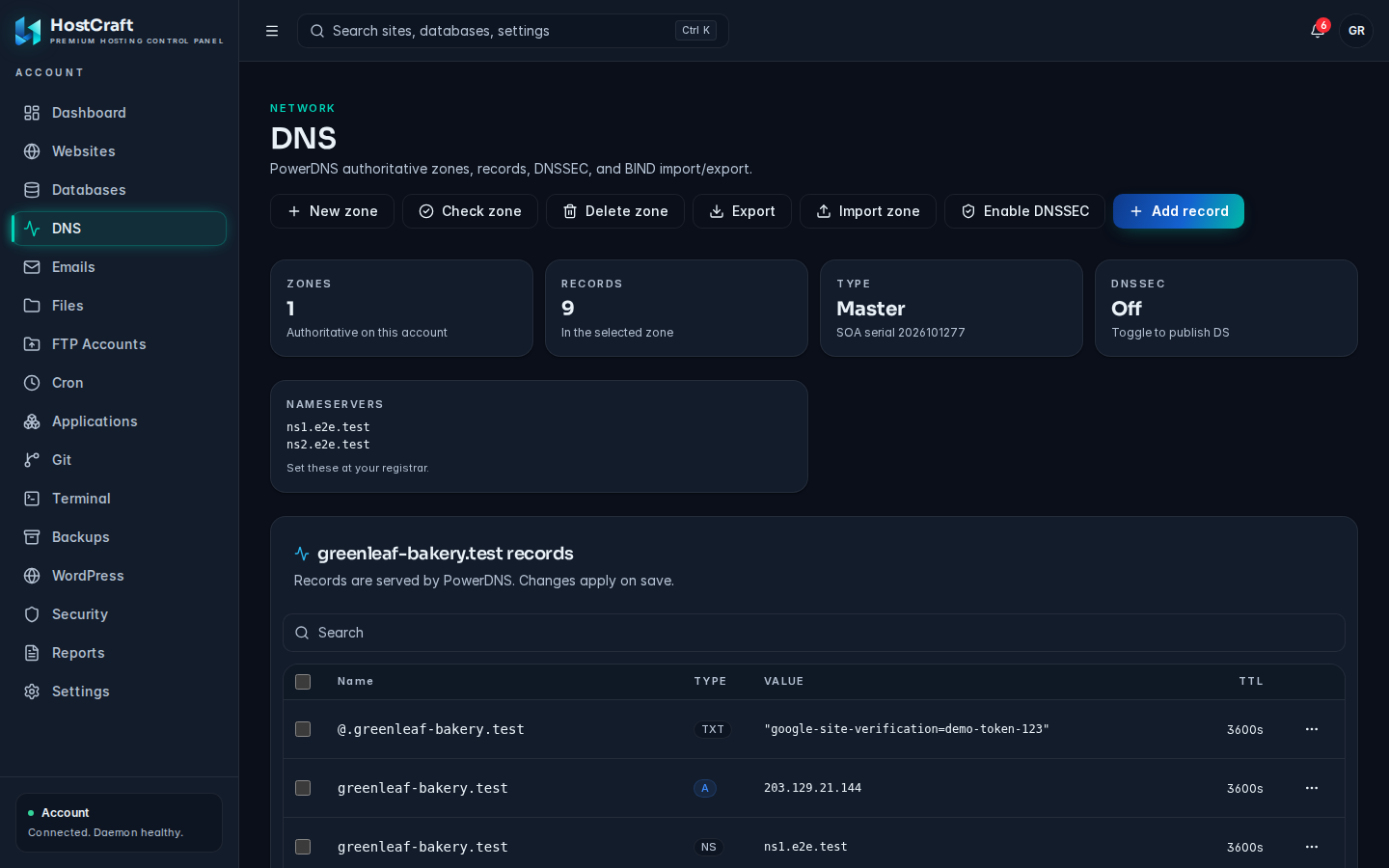
Task: Click the FTP Accounts icon
Action: point(32,344)
